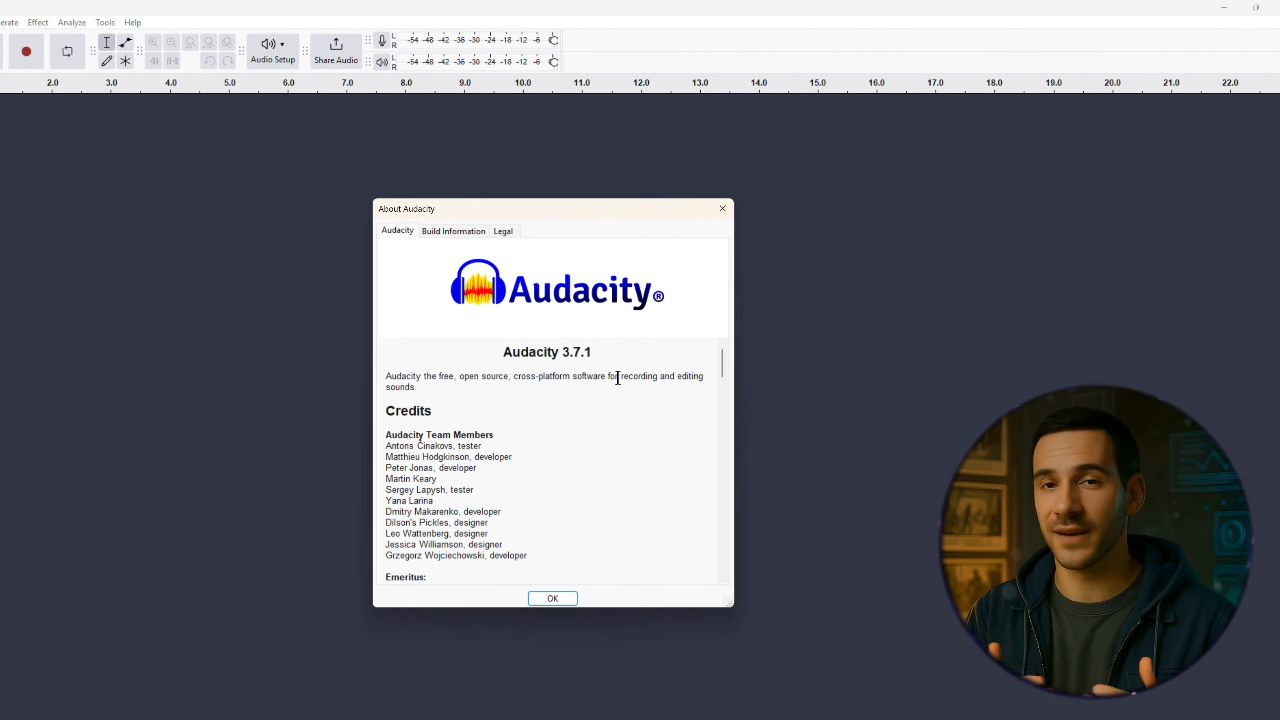
Task: Click the playback meter speaker icon
Action: (381, 62)
